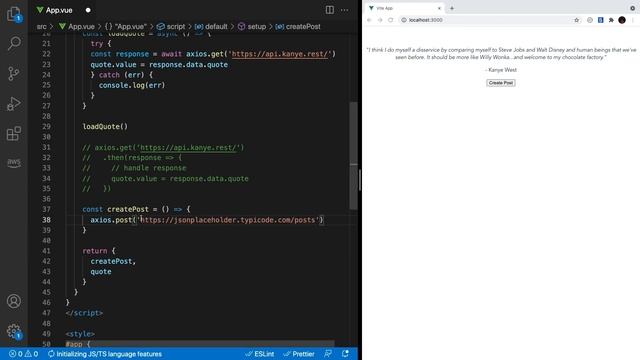Open the editor More Actions menu
This screenshot has height=360, width=640.
pyautogui.click(x=345, y=10)
